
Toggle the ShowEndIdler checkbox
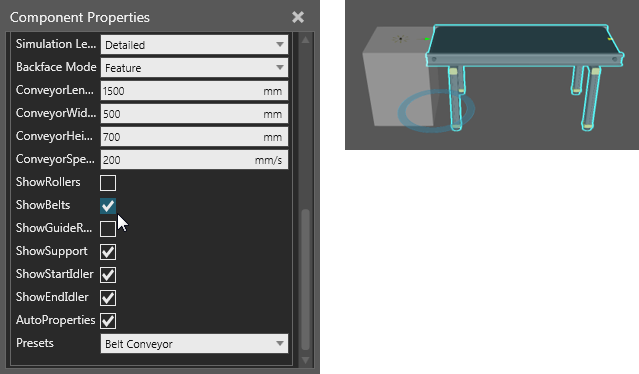pos(108,298)
